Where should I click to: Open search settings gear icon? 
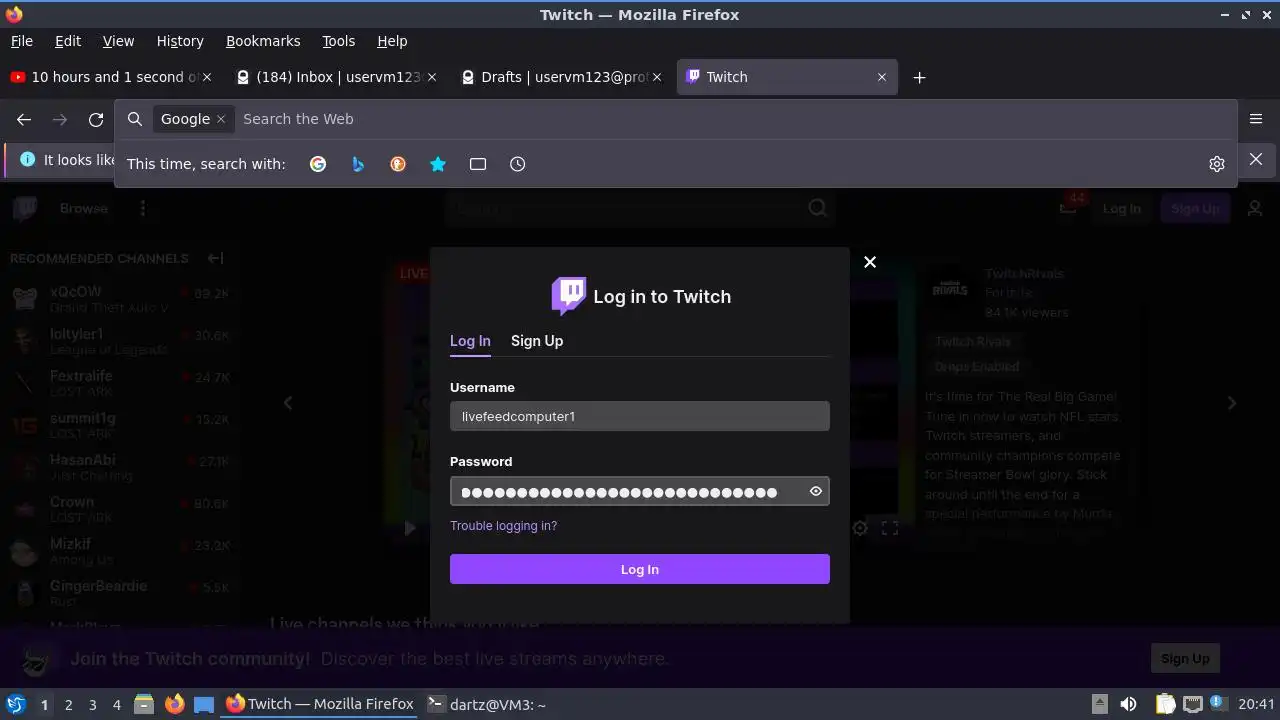[x=1217, y=164]
